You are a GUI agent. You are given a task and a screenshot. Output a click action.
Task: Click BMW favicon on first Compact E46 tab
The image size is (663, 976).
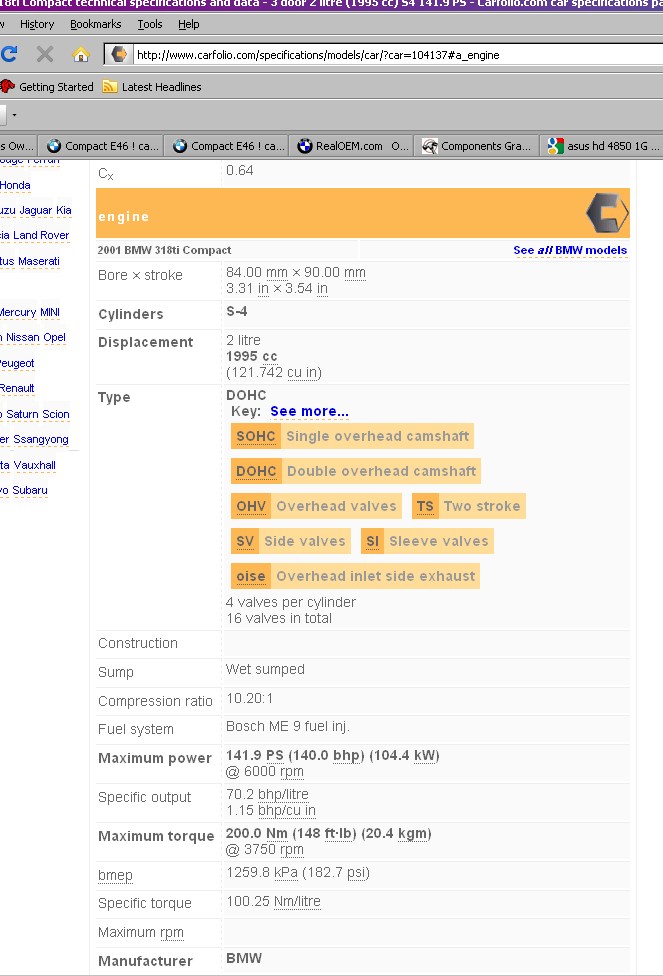coord(54,146)
